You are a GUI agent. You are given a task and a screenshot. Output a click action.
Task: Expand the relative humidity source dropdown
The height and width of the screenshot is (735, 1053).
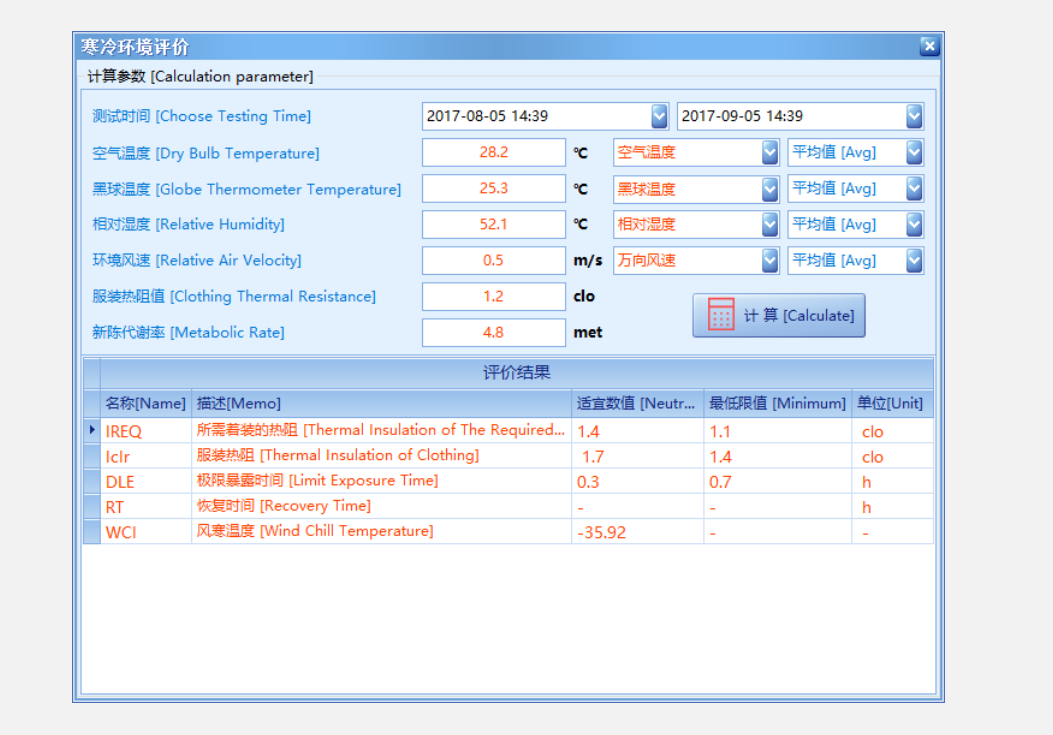coord(769,225)
